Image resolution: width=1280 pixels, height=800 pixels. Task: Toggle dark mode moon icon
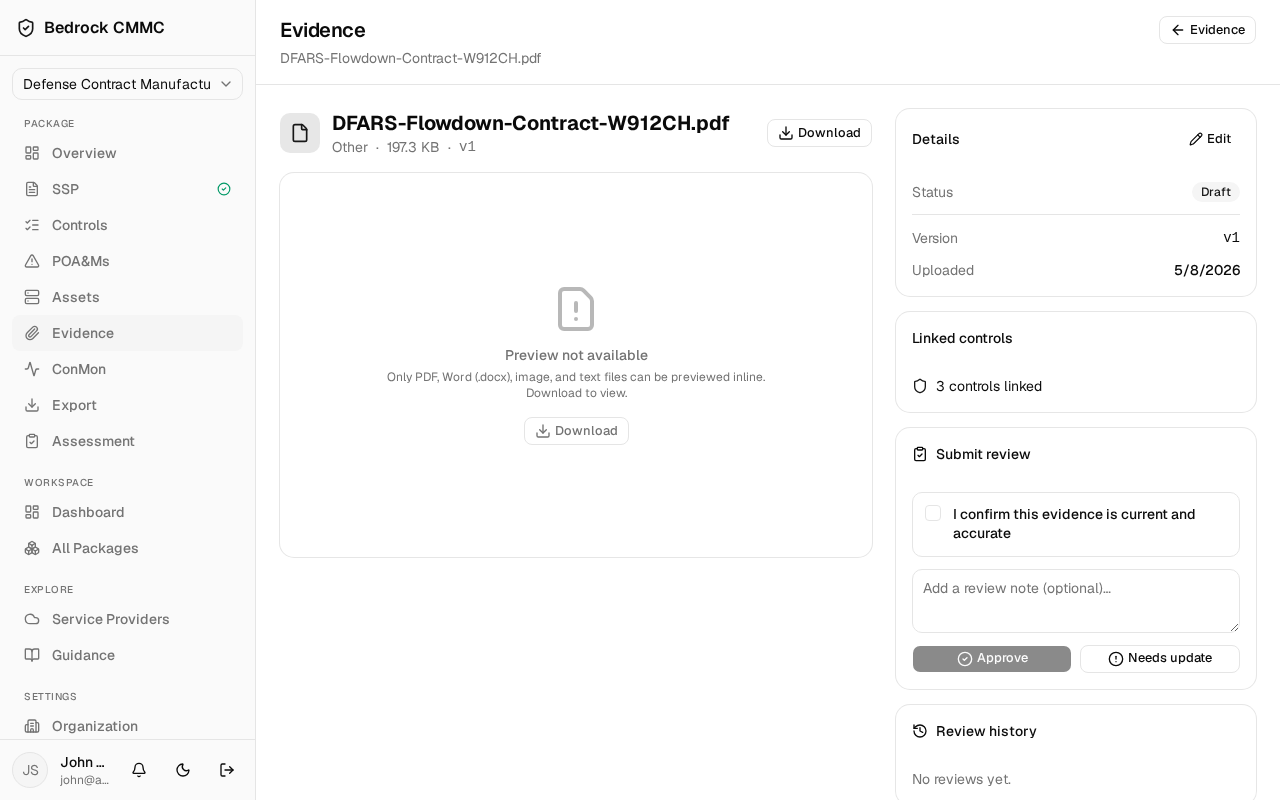pos(183,770)
